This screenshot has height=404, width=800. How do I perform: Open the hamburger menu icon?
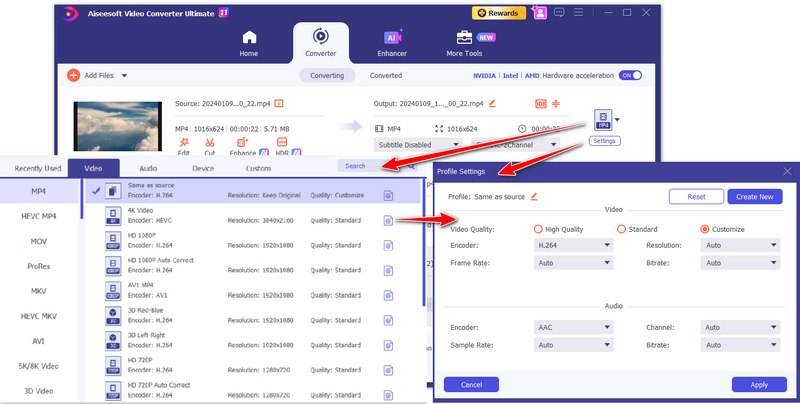(x=578, y=12)
